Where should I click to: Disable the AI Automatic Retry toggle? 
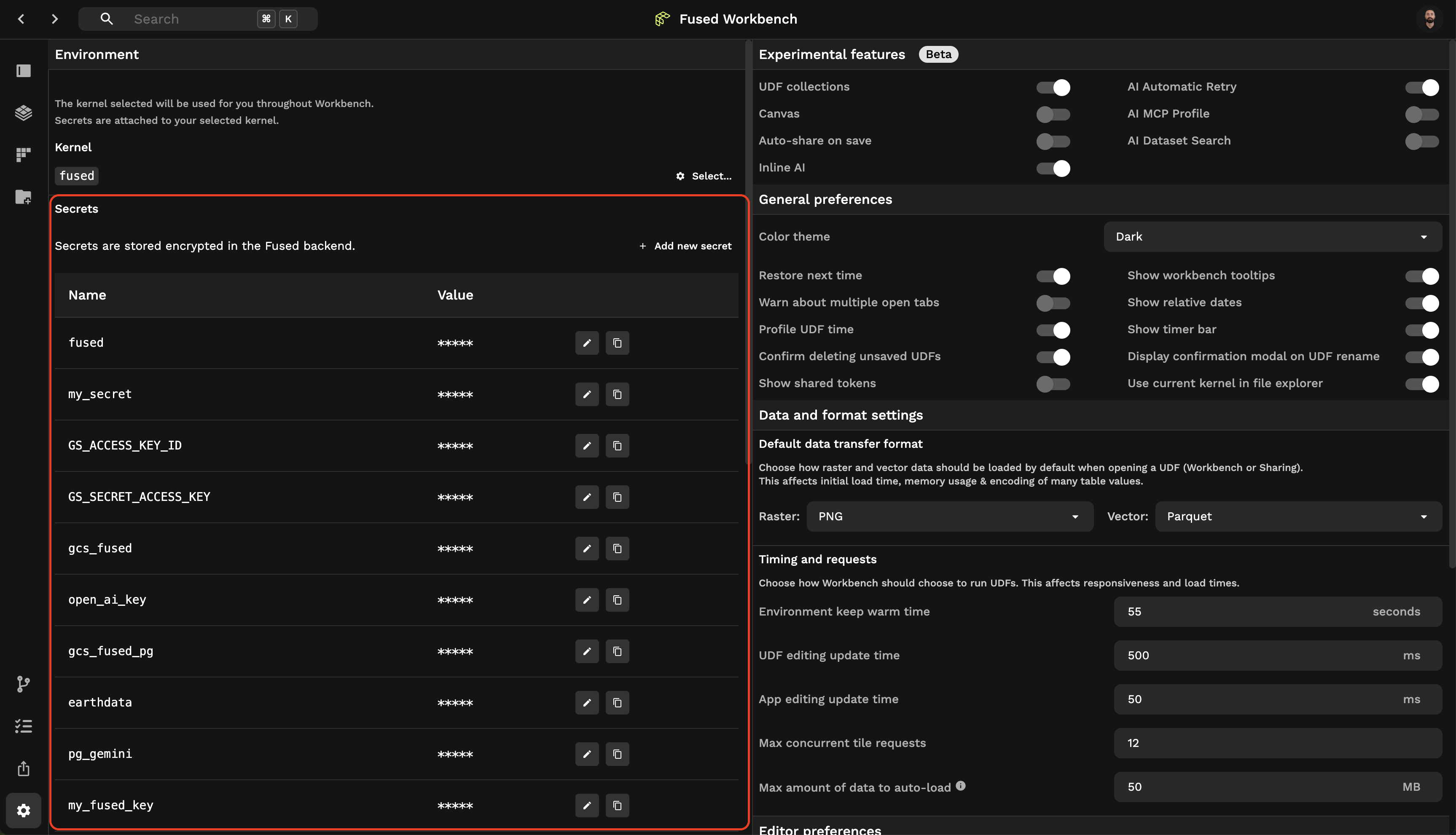click(1421, 87)
